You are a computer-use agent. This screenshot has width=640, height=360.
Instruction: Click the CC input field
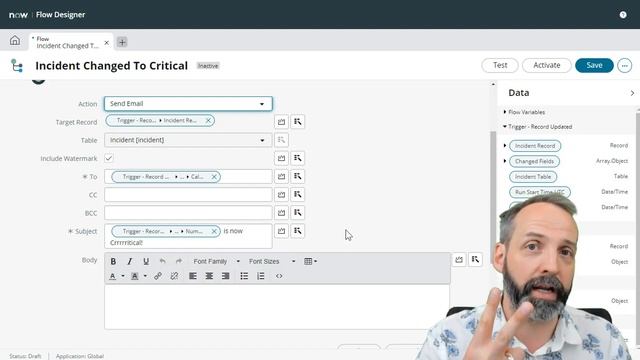(x=188, y=195)
